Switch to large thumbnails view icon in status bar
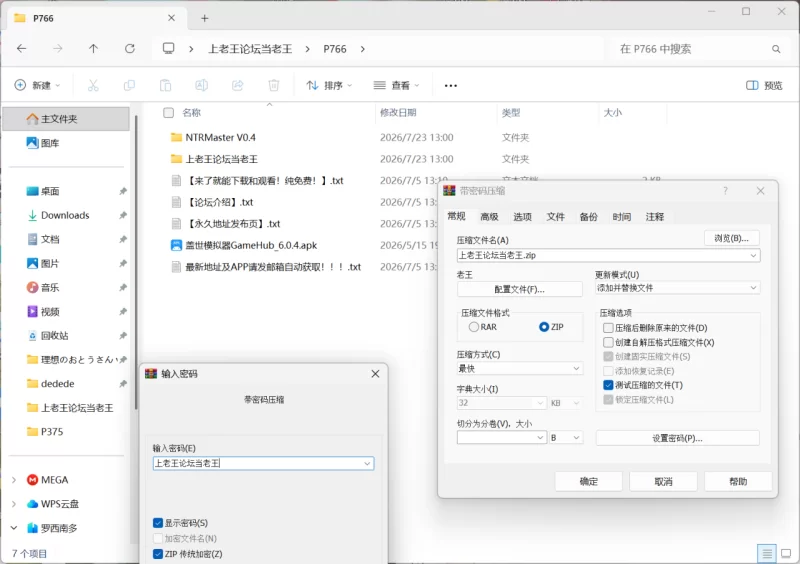The image size is (800, 564). tap(786, 553)
